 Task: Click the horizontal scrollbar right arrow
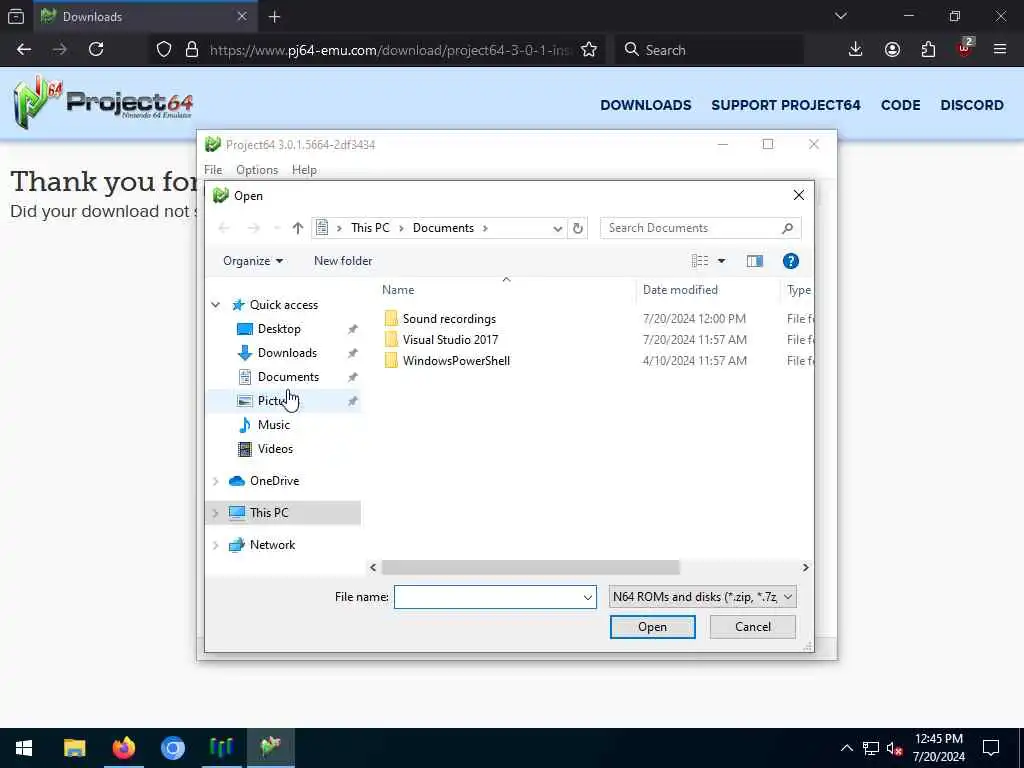click(805, 568)
